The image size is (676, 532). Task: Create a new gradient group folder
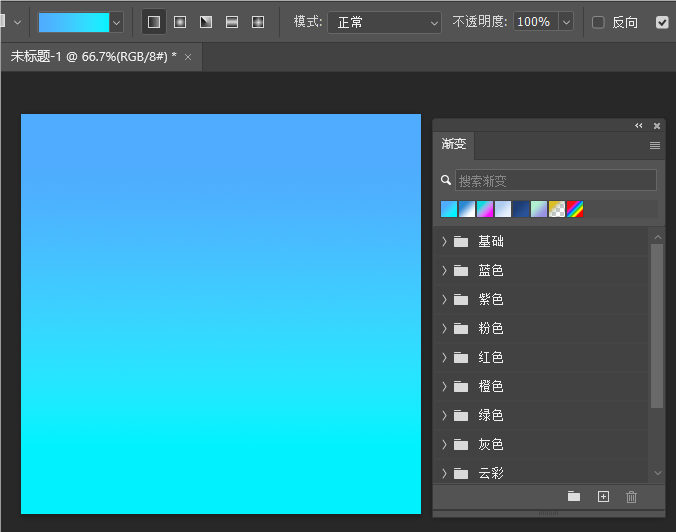pyautogui.click(x=573, y=496)
